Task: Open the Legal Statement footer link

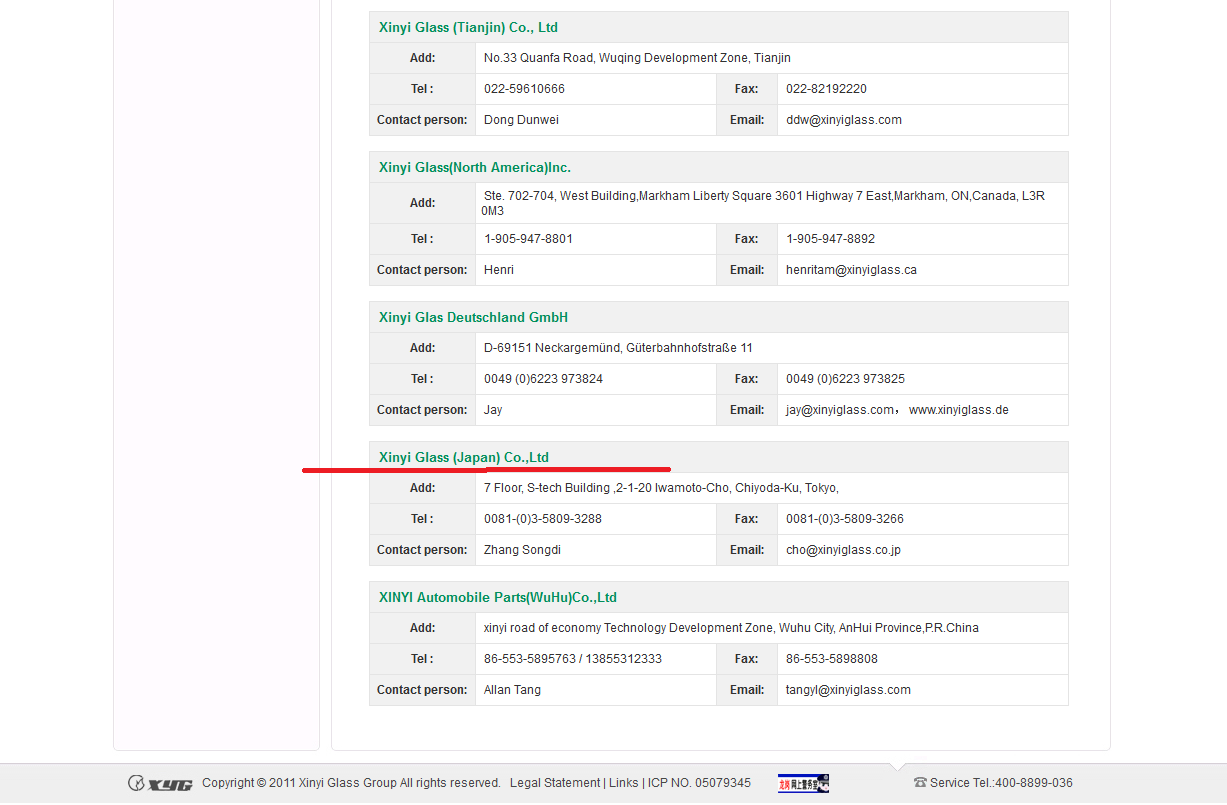Action: click(x=554, y=783)
